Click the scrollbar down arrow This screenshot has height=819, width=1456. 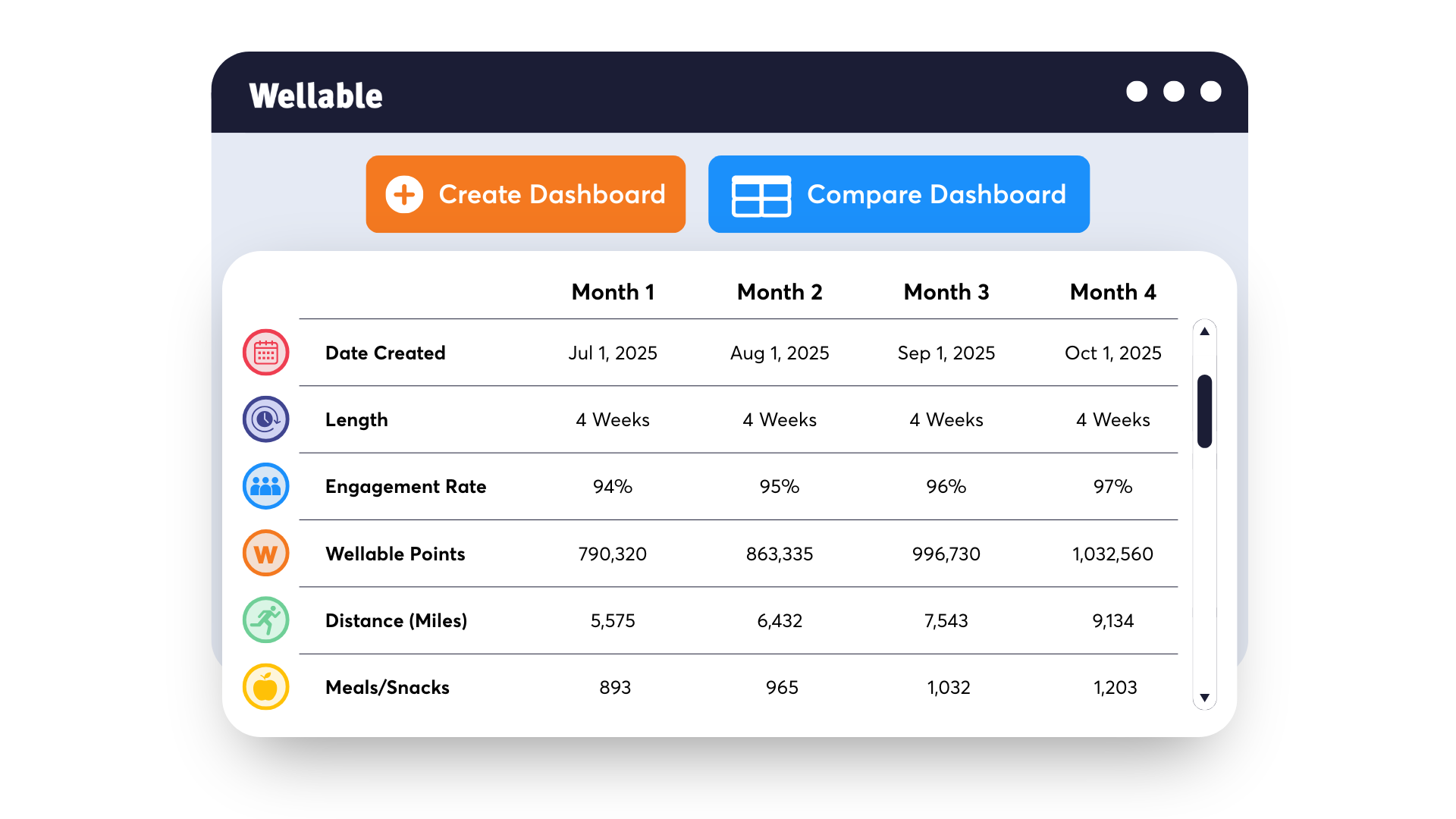click(1205, 698)
